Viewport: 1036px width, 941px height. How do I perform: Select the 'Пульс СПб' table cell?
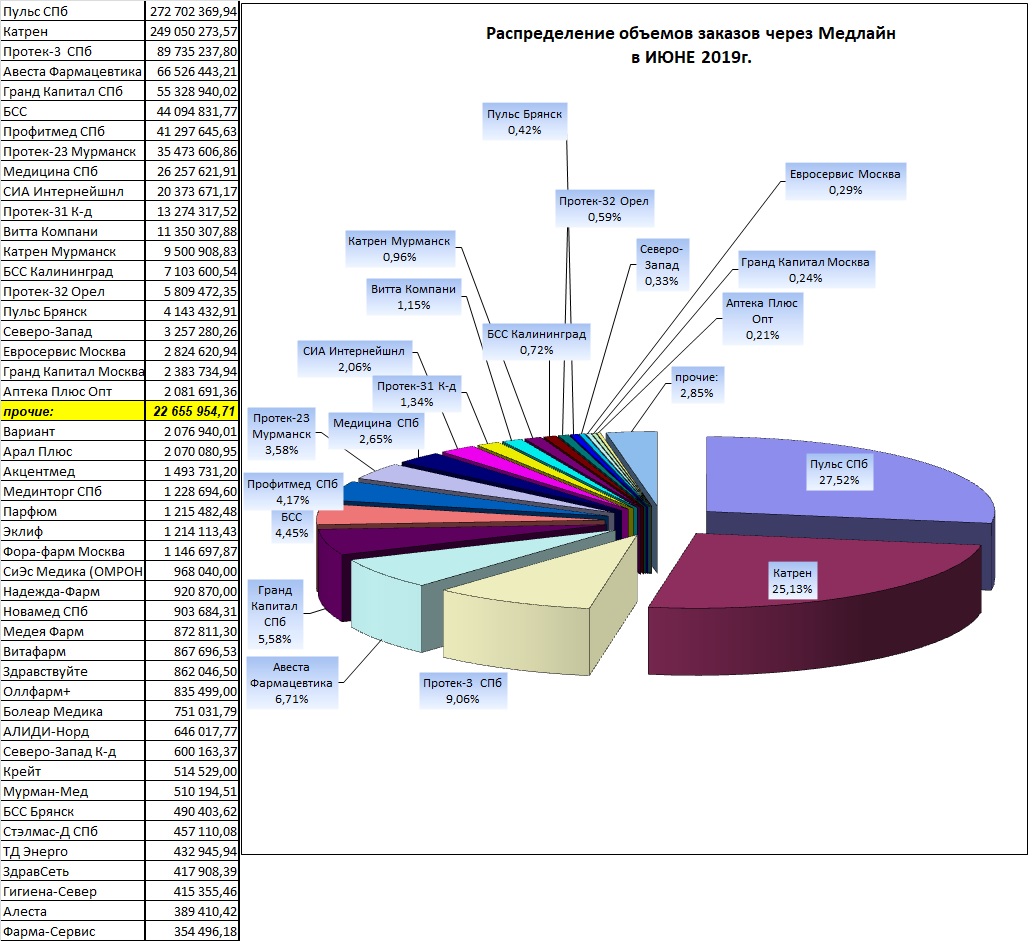pos(73,11)
